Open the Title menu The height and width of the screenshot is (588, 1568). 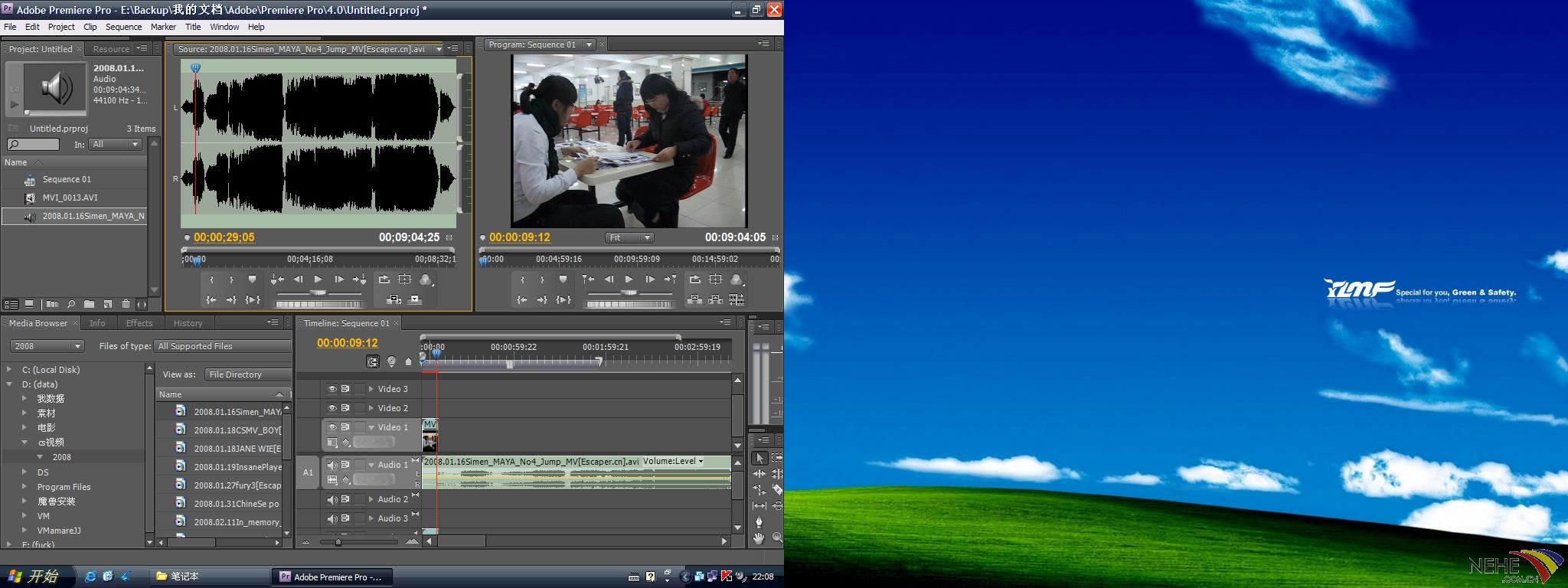click(x=193, y=27)
